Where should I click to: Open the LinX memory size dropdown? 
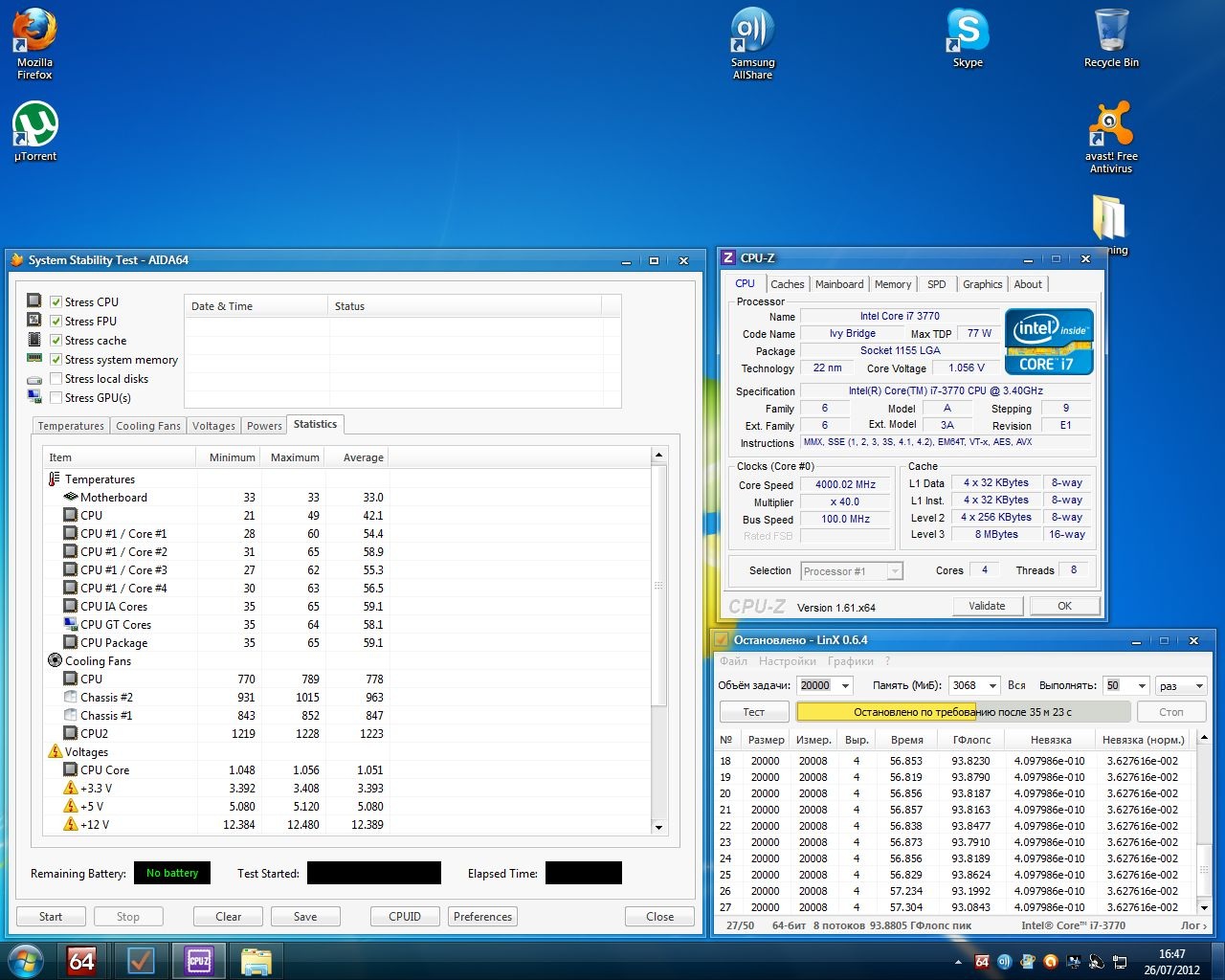tap(992, 685)
